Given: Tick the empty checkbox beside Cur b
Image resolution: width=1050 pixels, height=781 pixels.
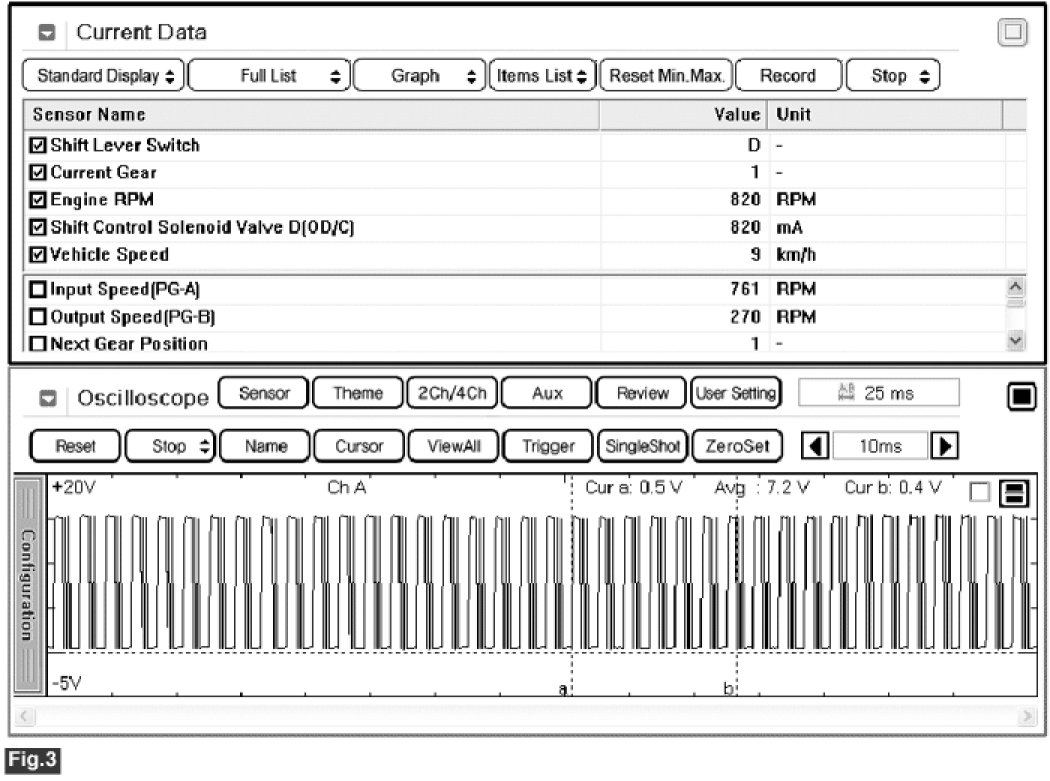Looking at the screenshot, I should [x=980, y=491].
